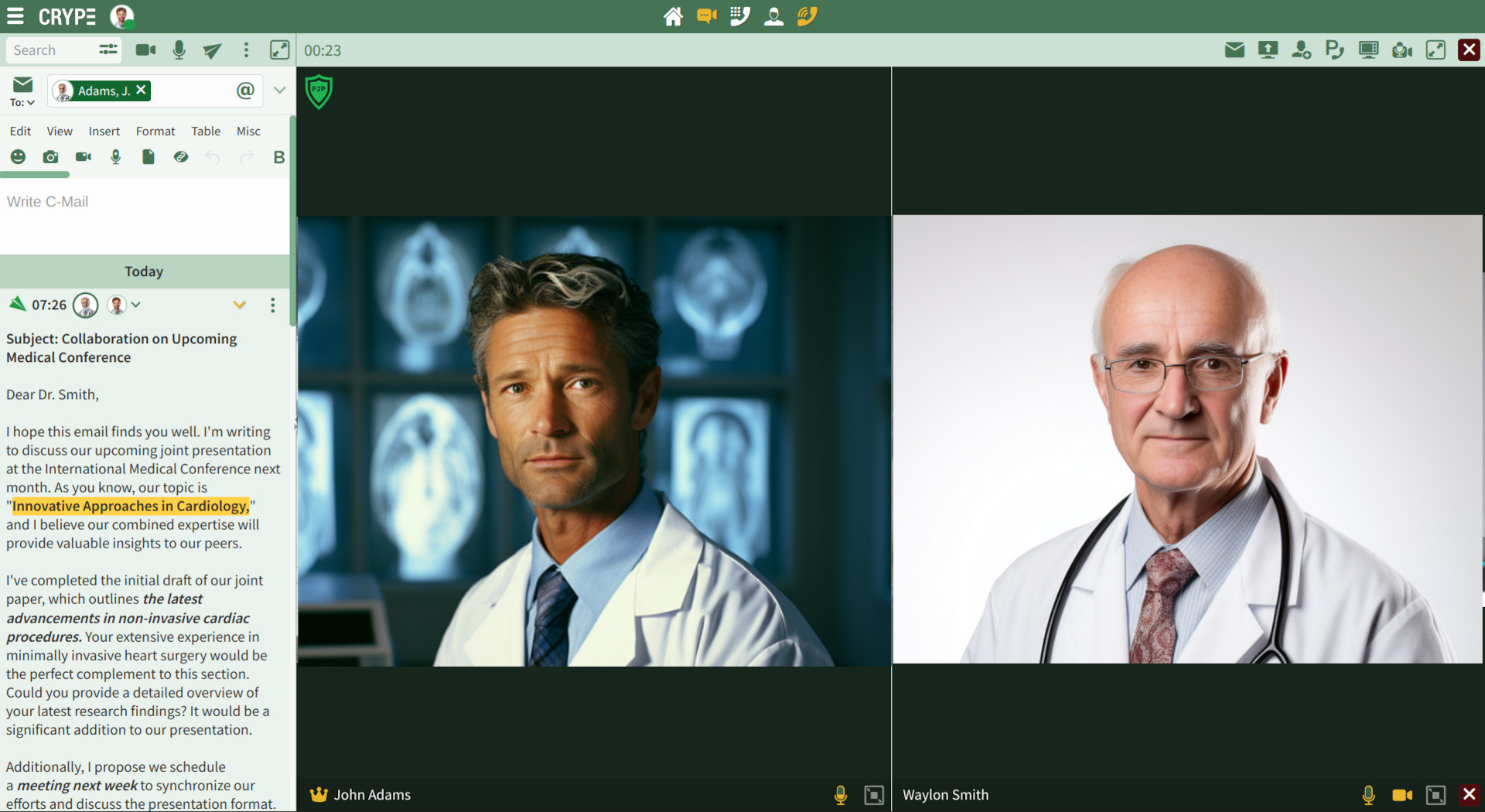The width and height of the screenshot is (1485, 812).
Task: Click the camera photo attachment icon
Action: pos(50,157)
